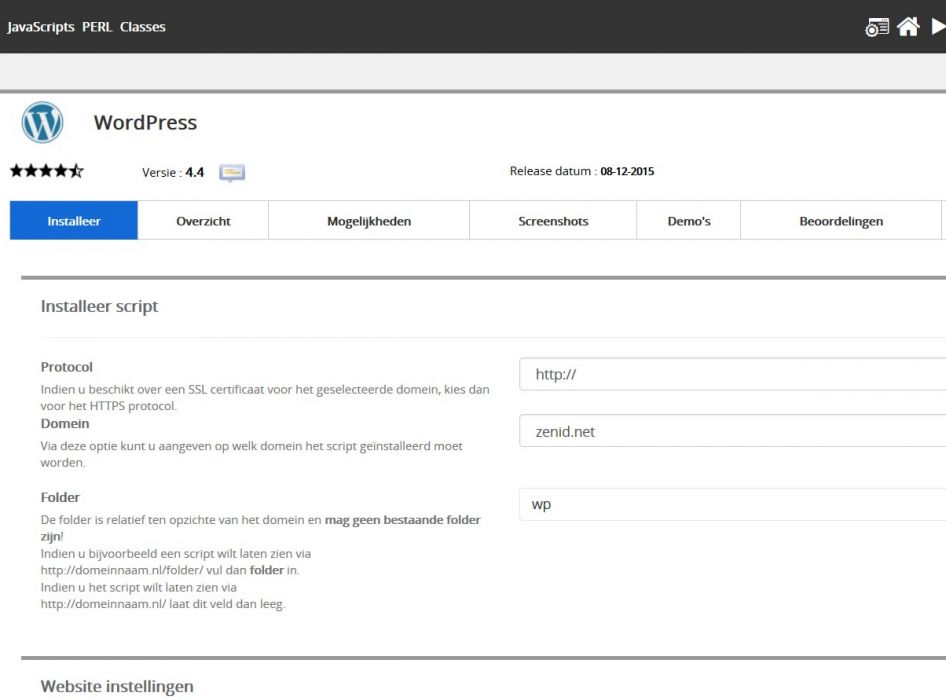Image resolution: width=946 pixels, height=700 pixels.
Task: Open the Classes category
Action: tap(142, 27)
